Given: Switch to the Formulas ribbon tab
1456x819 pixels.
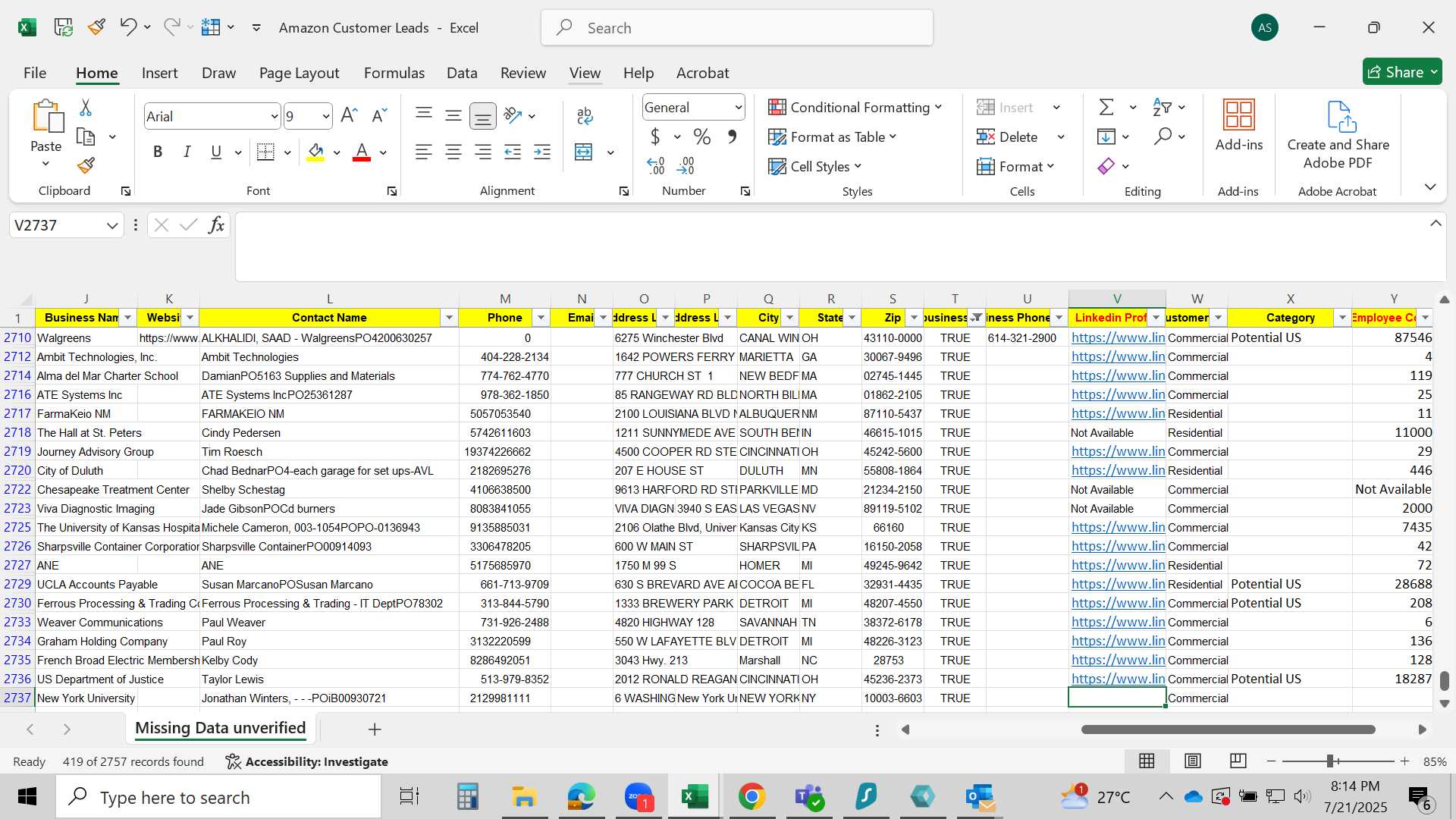Looking at the screenshot, I should coord(394,73).
